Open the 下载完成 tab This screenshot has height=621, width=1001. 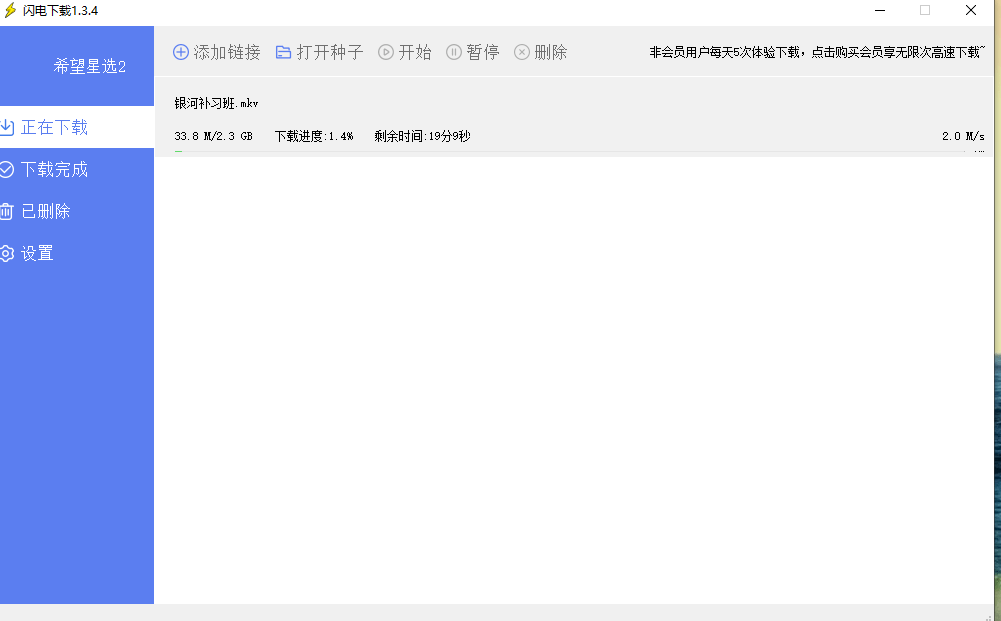click(77, 169)
